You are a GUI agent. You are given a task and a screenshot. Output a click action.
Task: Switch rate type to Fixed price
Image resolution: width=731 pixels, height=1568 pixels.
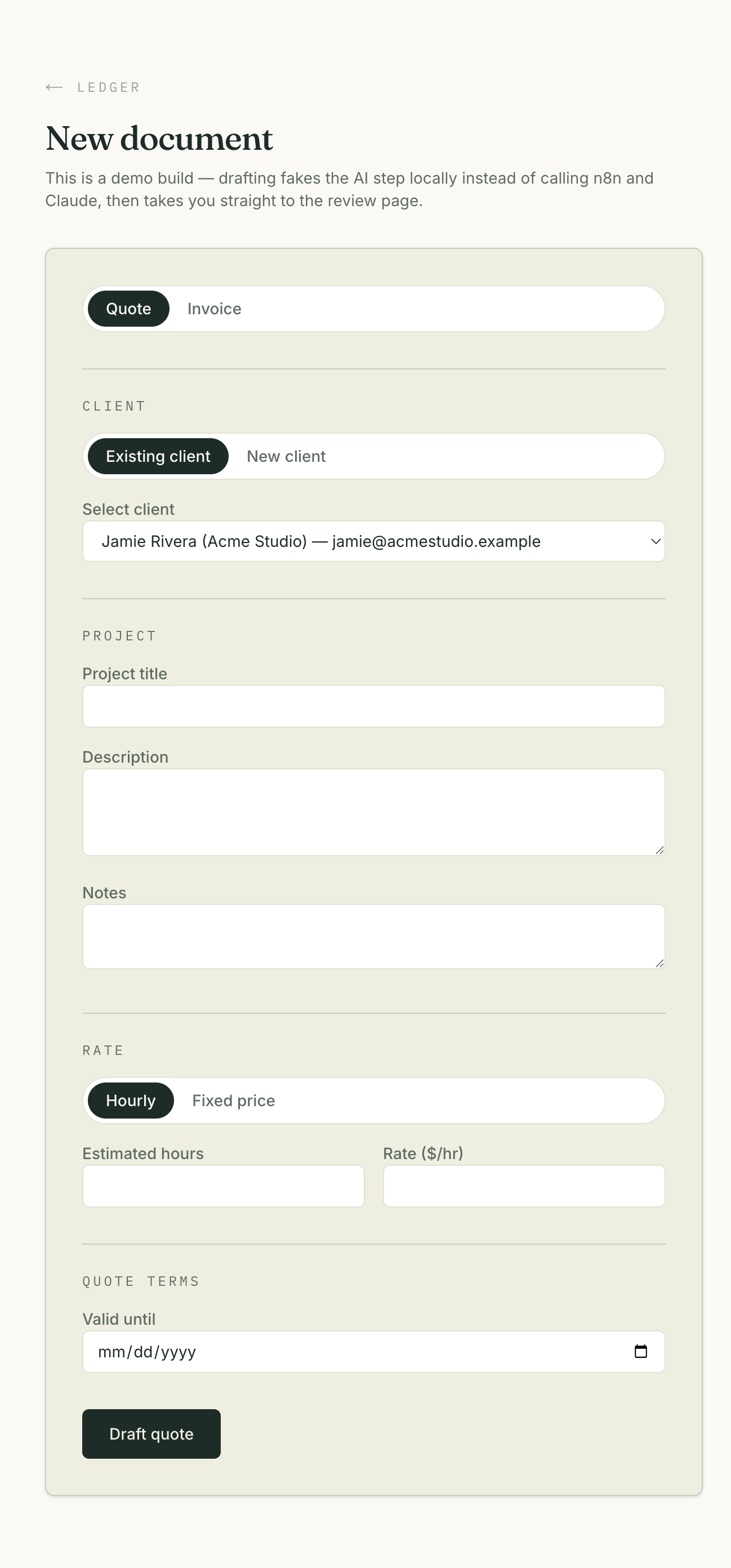[x=234, y=1101]
